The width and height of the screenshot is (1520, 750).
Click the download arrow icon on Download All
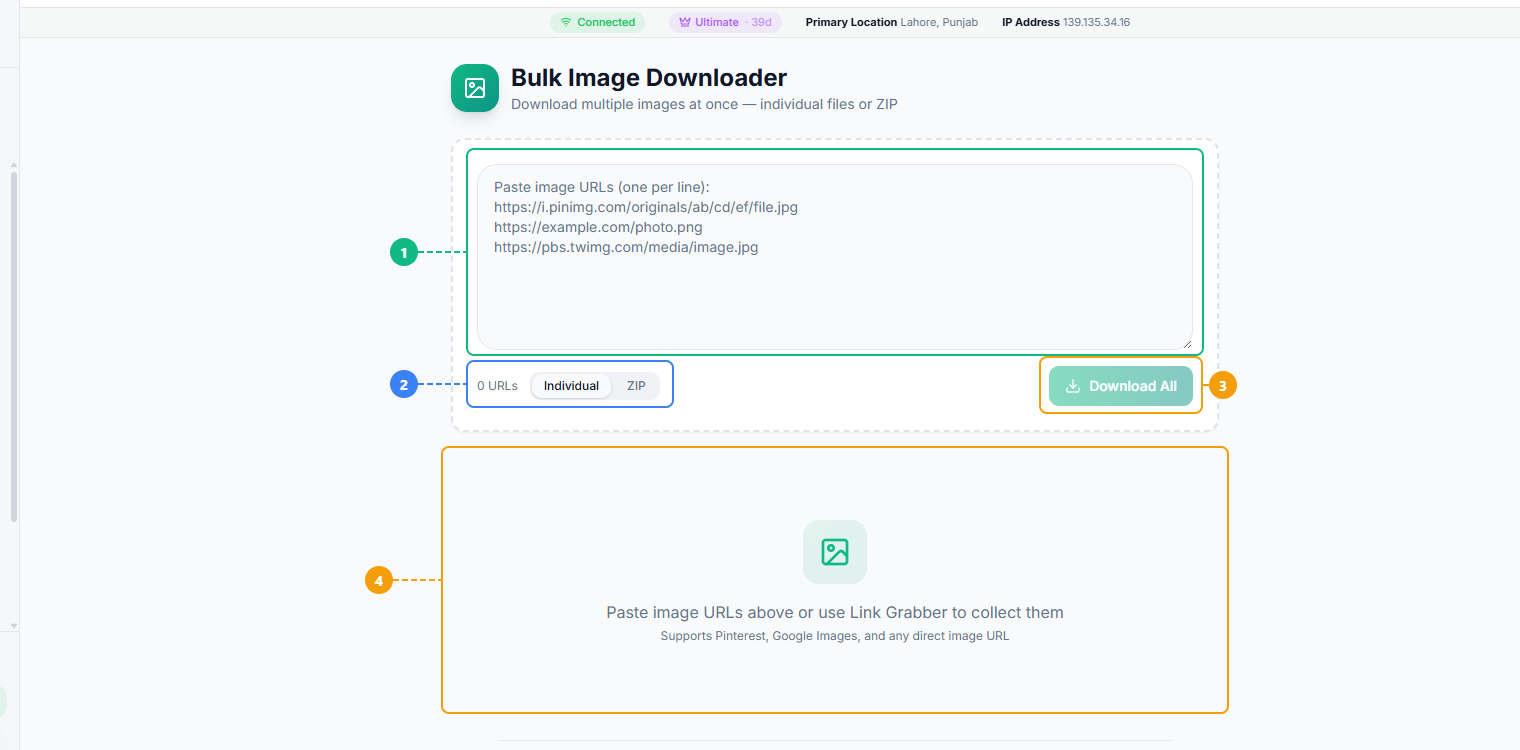pyautogui.click(x=1073, y=386)
